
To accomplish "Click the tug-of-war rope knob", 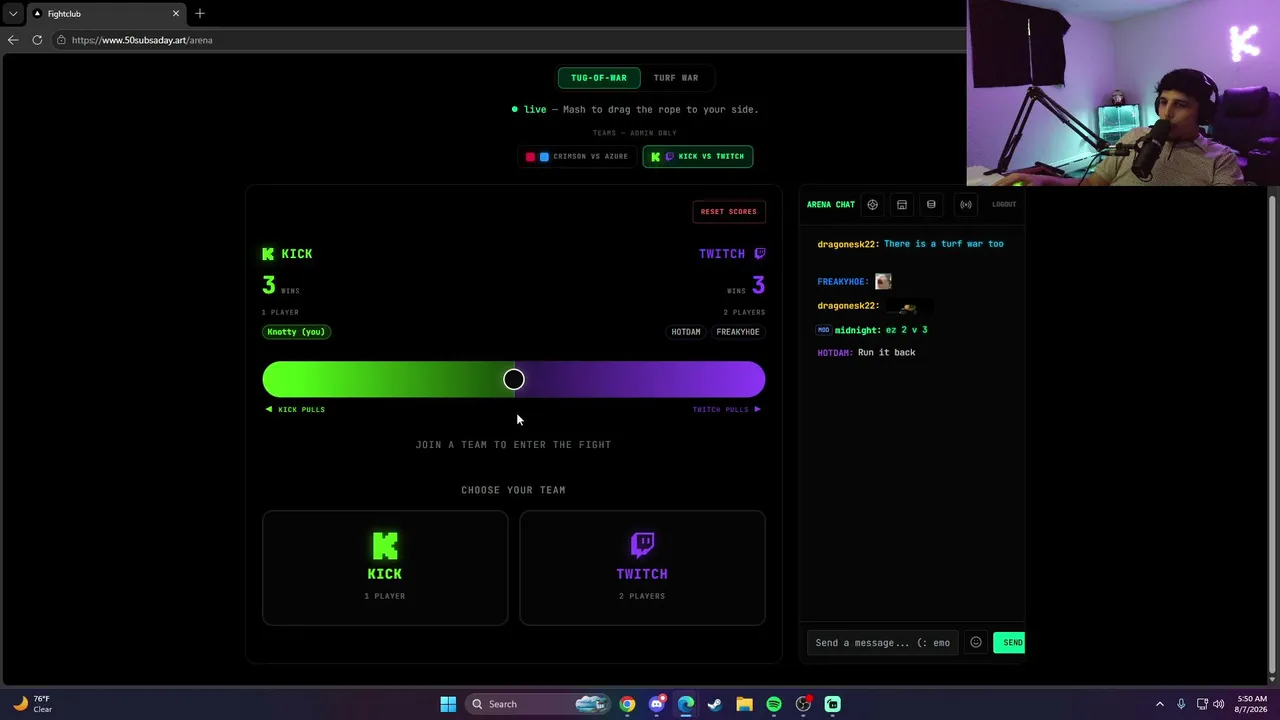I will point(514,379).
